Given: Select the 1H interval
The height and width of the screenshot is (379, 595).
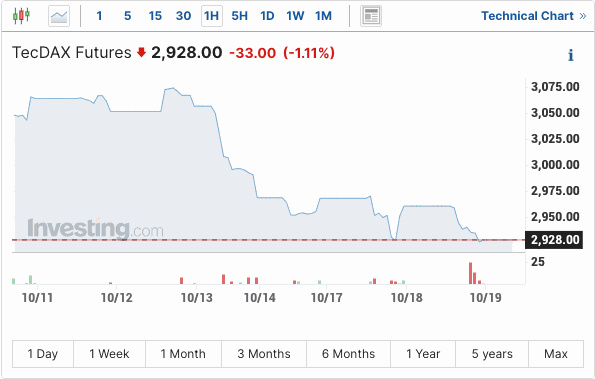Looking at the screenshot, I should coord(212,16).
